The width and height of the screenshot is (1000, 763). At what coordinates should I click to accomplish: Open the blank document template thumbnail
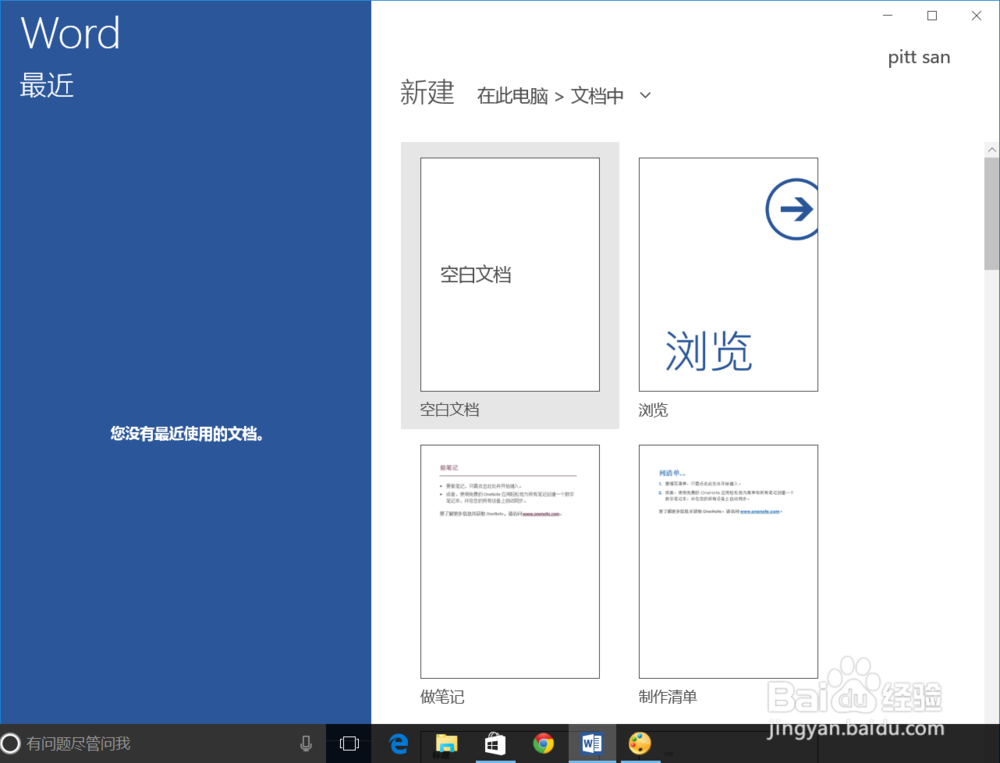(x=510, y=274)
